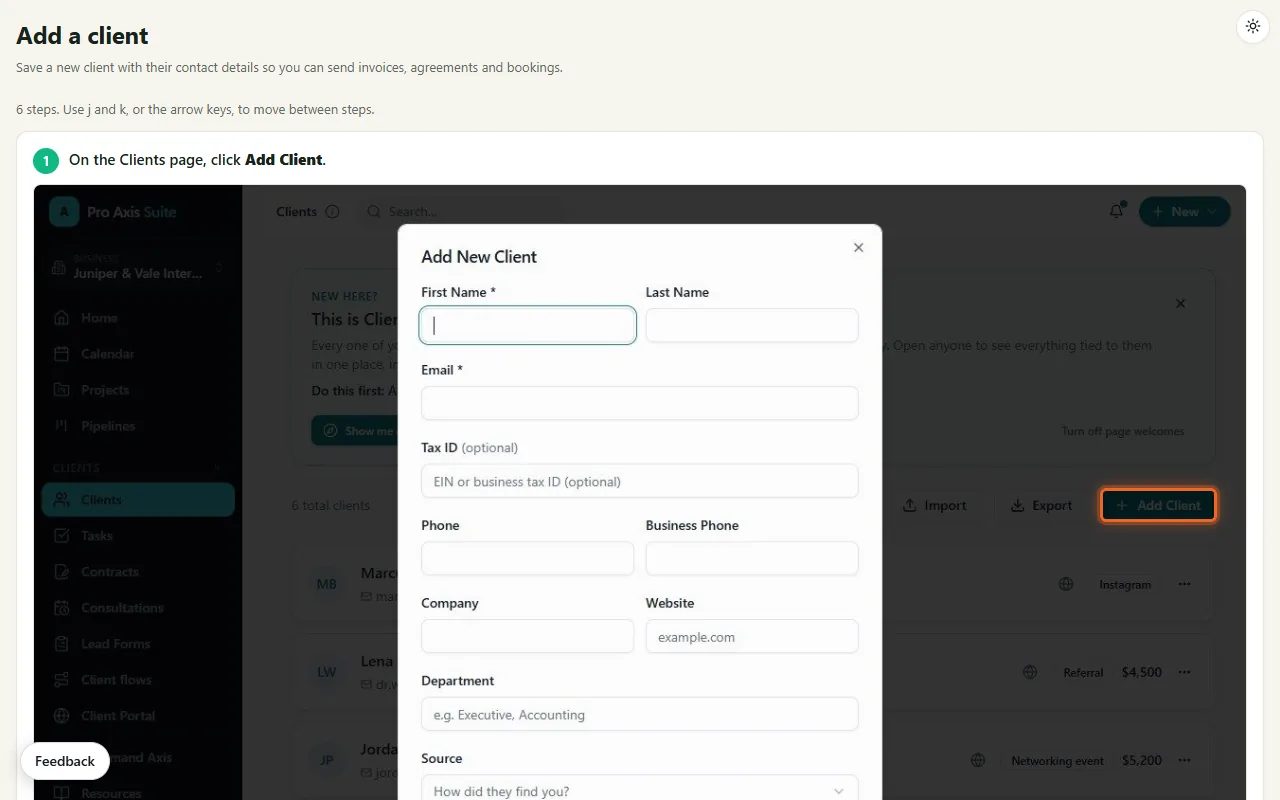
Task: Open Home in the sidebar
Action: point(138,318)
